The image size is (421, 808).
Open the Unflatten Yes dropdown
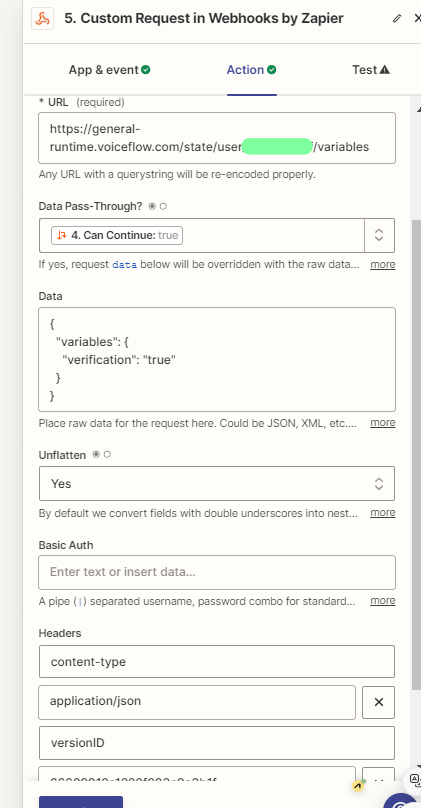pos(217,483)
